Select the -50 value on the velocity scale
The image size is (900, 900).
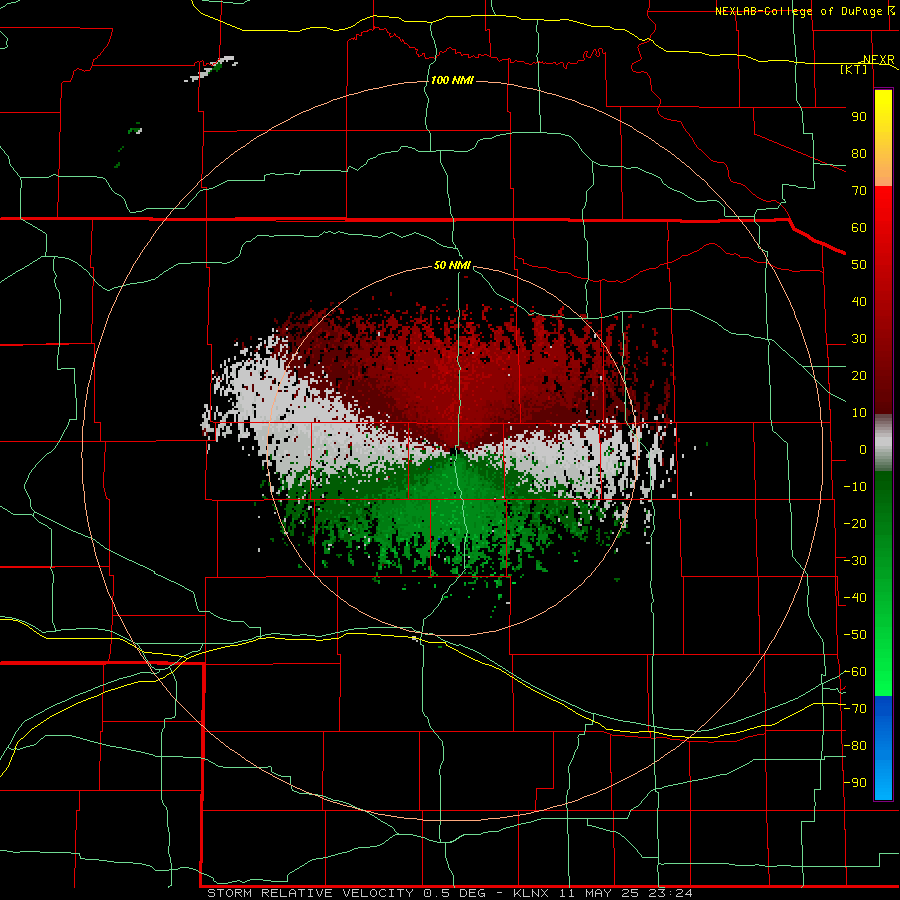tap(855, 635)
